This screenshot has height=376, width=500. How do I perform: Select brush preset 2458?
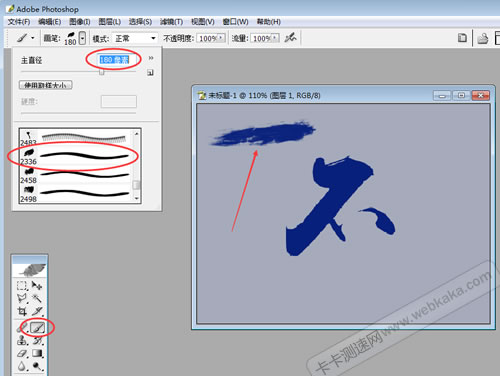76,175
